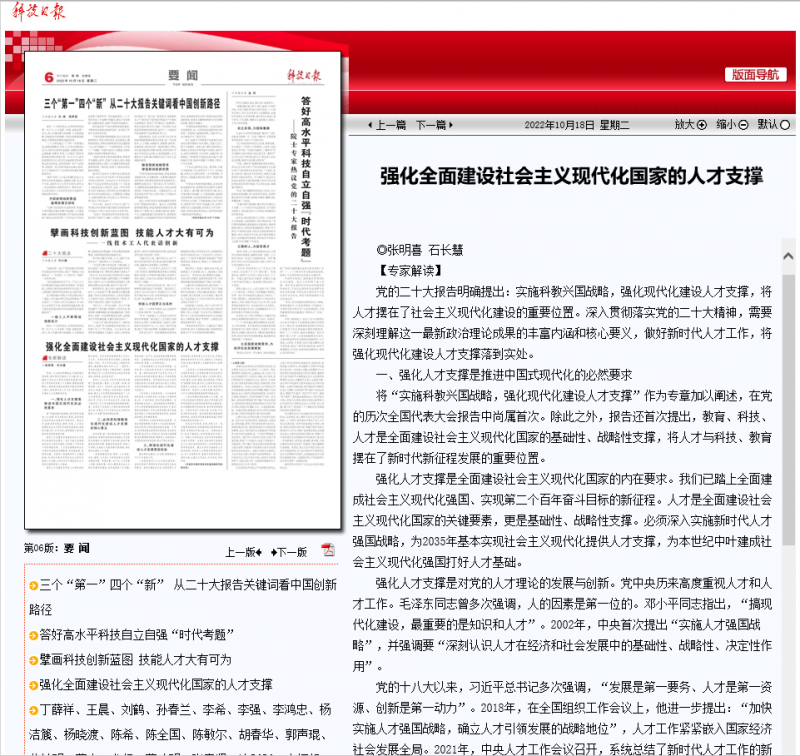Click the author line 张明喜 石长慧
Viewport: 800px width, 756px height.
(419, 250)
